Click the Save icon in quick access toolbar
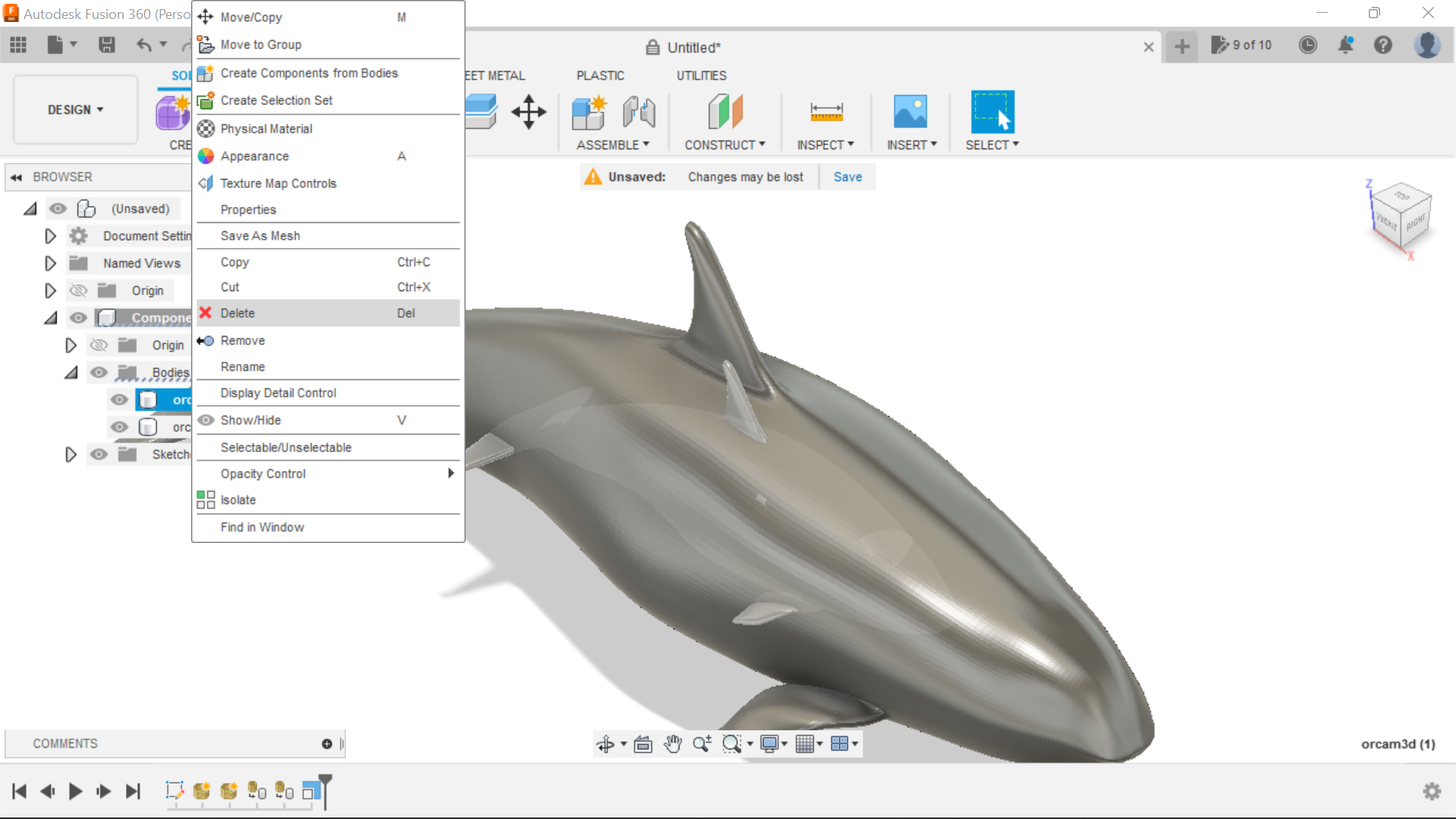 click(x=106, y=45)
